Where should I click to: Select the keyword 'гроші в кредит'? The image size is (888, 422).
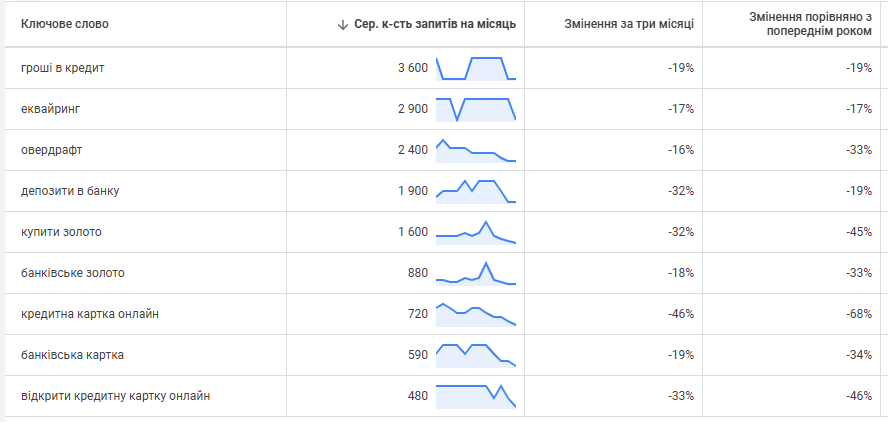pyautogui.click(x=62, y=68)
